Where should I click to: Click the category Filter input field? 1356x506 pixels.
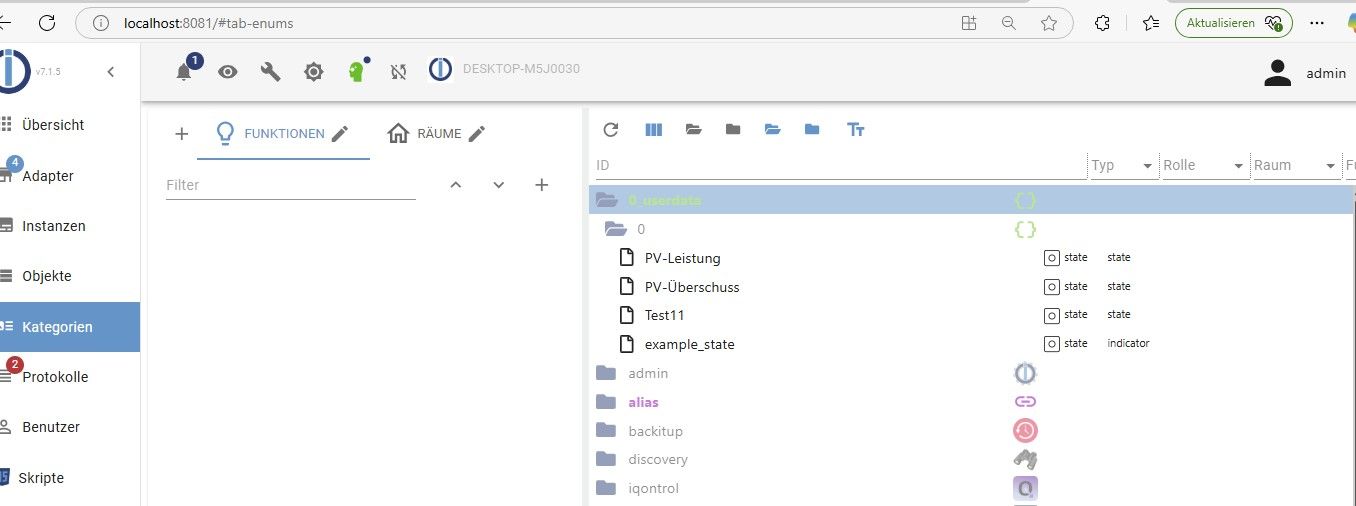click(x=290, y=185)
